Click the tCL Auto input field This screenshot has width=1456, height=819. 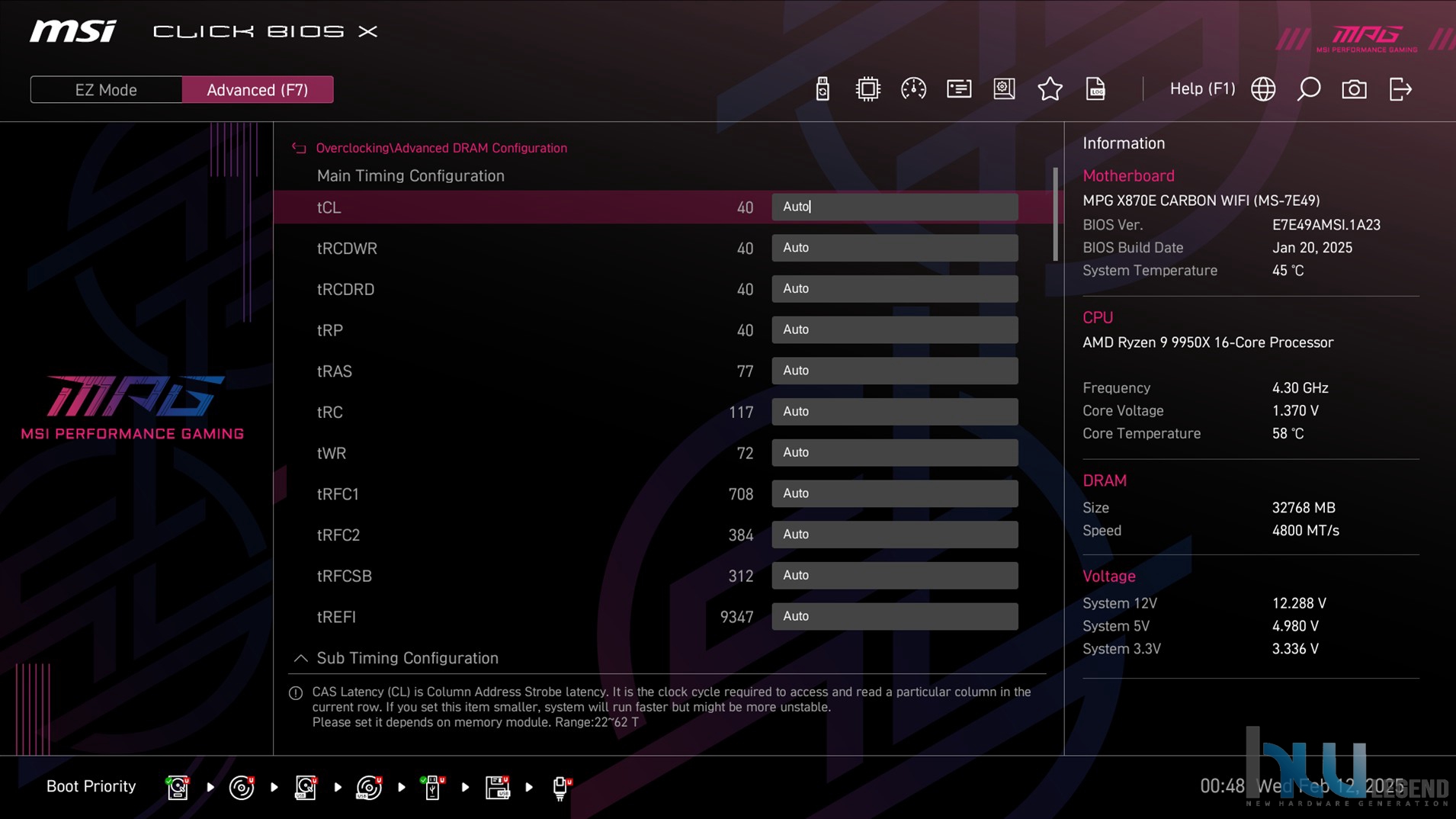point(895,207)
